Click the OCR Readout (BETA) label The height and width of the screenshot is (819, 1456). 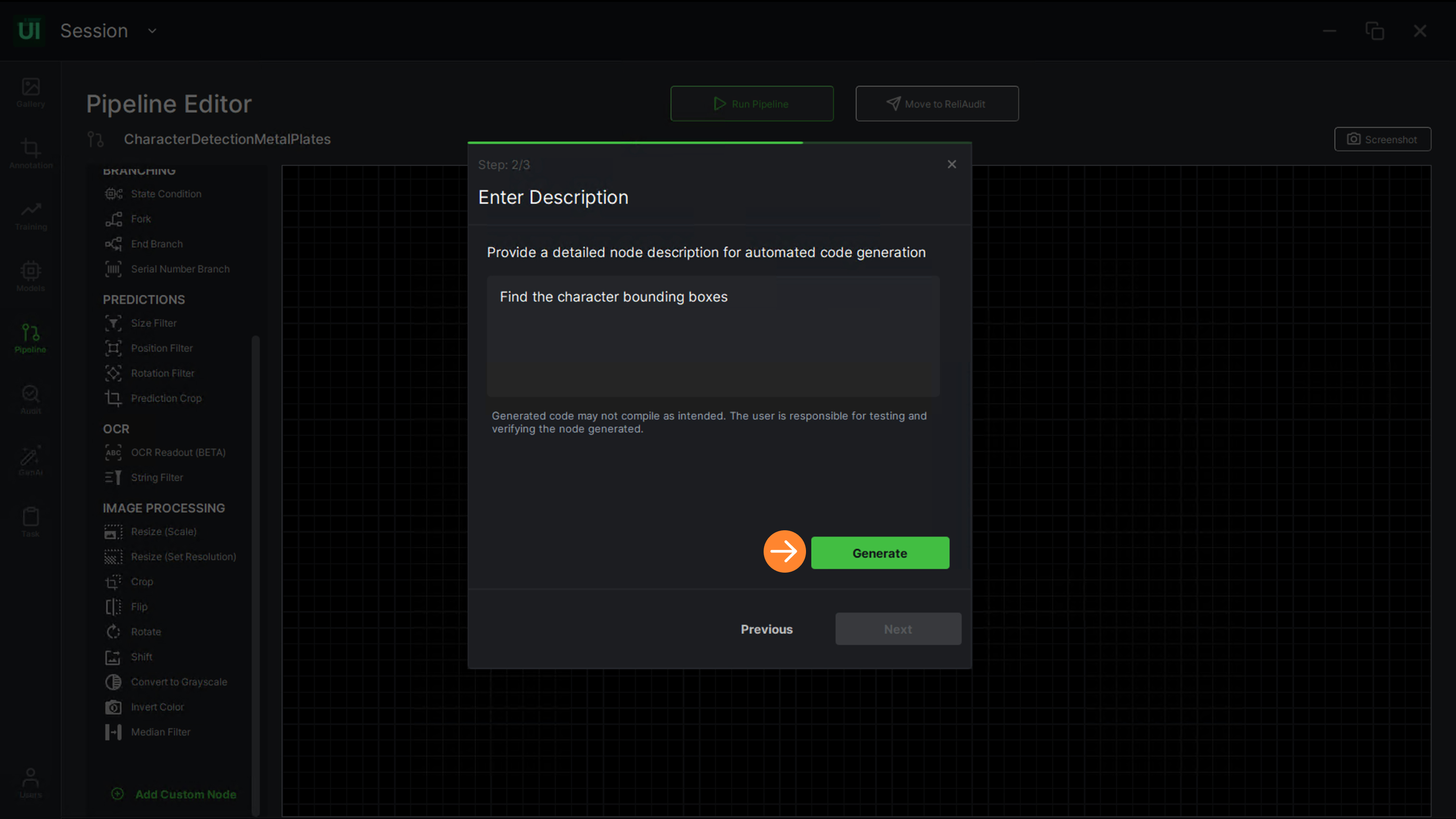pyautogui.click(x=178, y=452)
